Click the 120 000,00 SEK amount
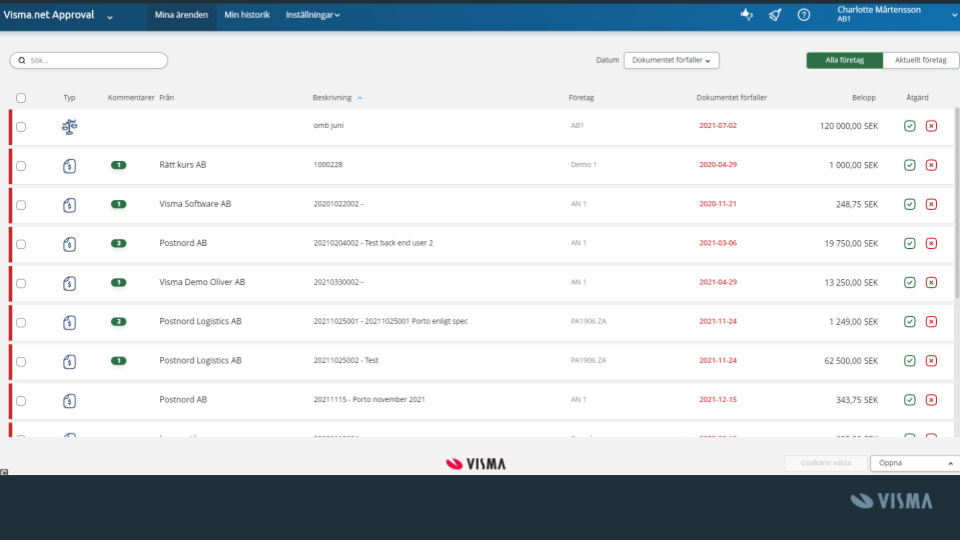This screenshot has width=960, height=540. [x=849, y=126]
